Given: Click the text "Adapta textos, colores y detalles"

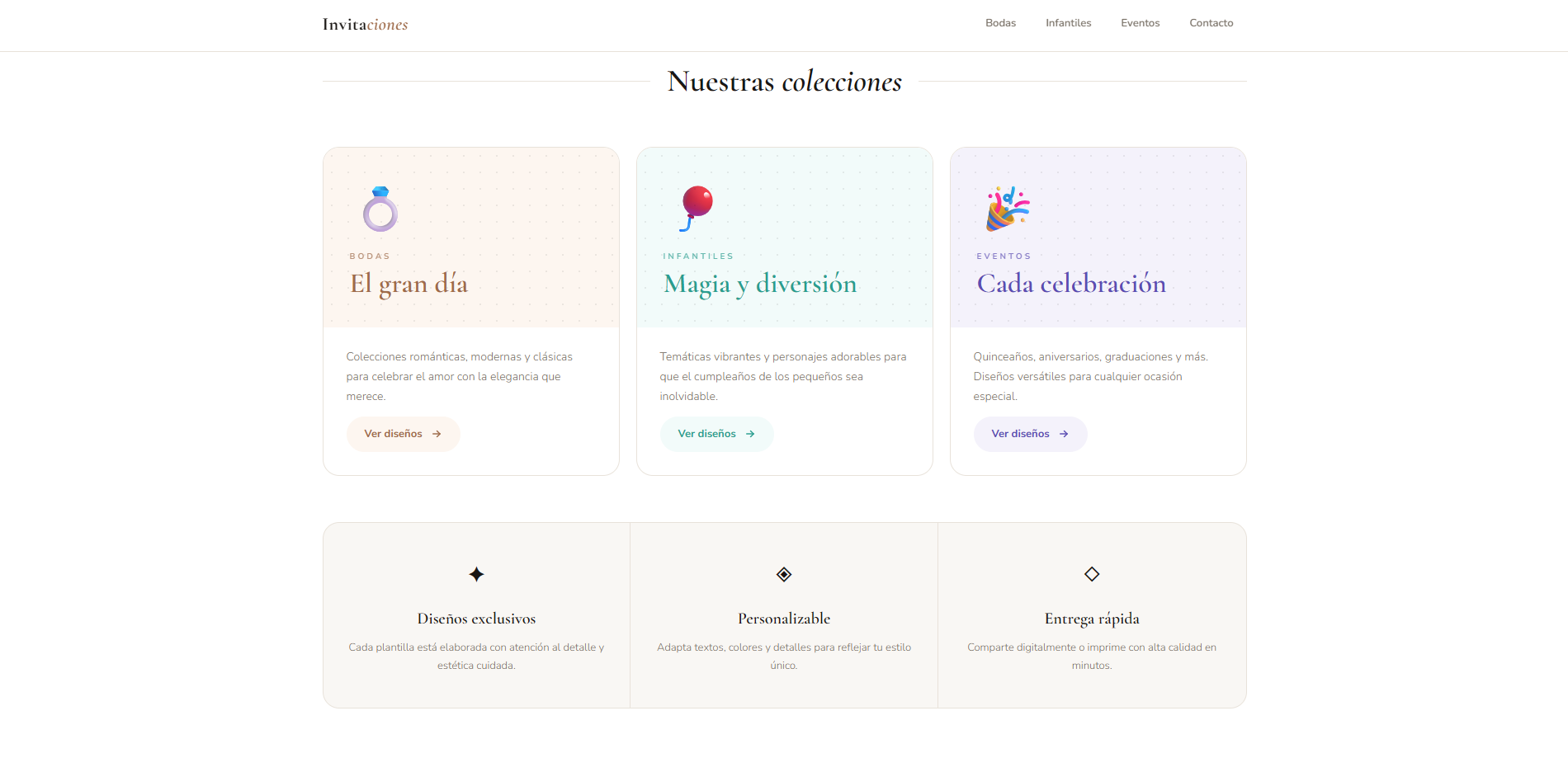Looking at the screenshot, I should tap(784, 657).
